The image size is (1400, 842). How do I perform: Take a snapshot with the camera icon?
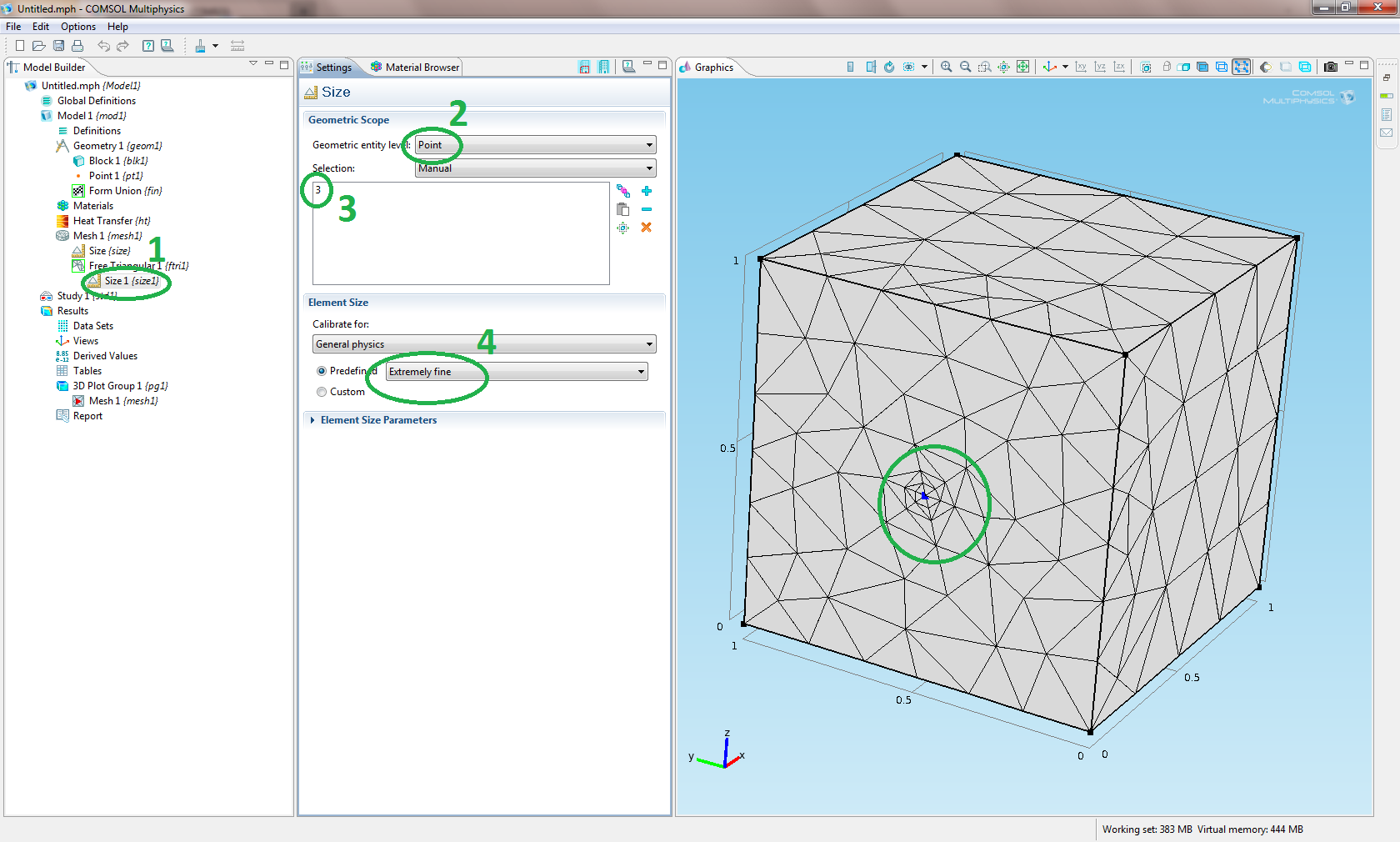point(1330,67)
